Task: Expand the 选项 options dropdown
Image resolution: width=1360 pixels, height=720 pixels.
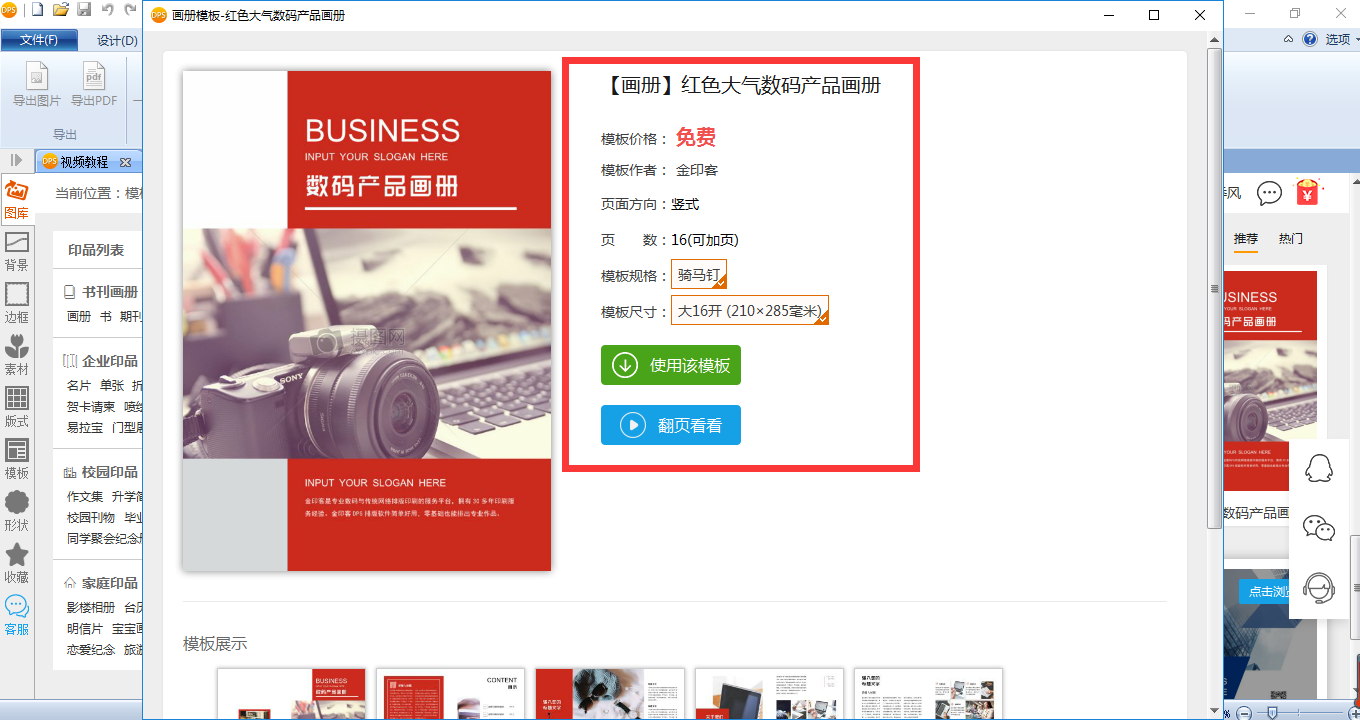Action: click(1342, 40)
